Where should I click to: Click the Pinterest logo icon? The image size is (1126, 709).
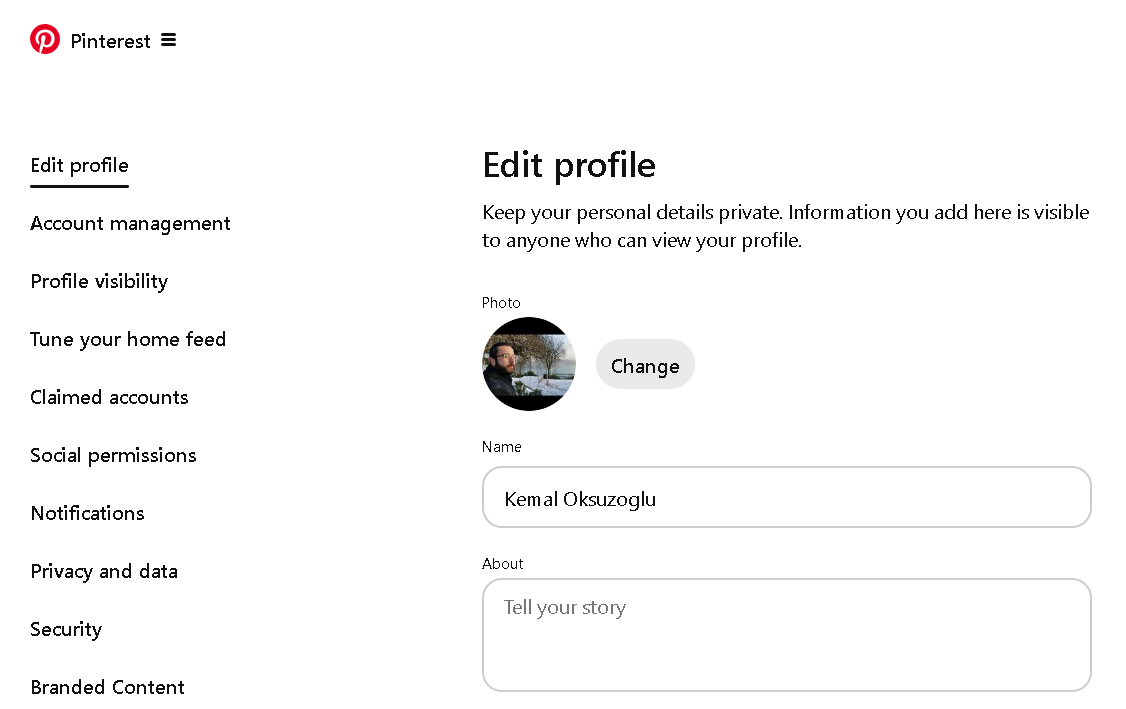coord(45,40)
